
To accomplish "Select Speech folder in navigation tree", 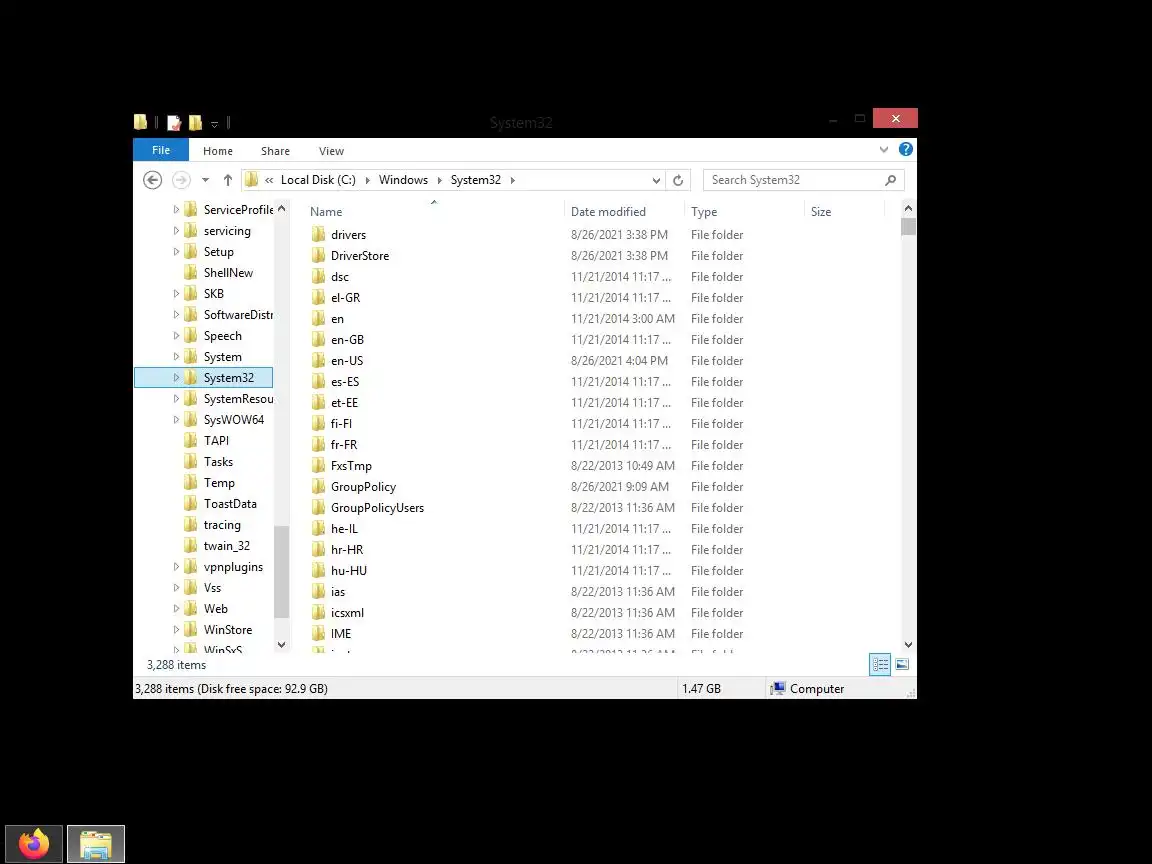I will 223,336.
